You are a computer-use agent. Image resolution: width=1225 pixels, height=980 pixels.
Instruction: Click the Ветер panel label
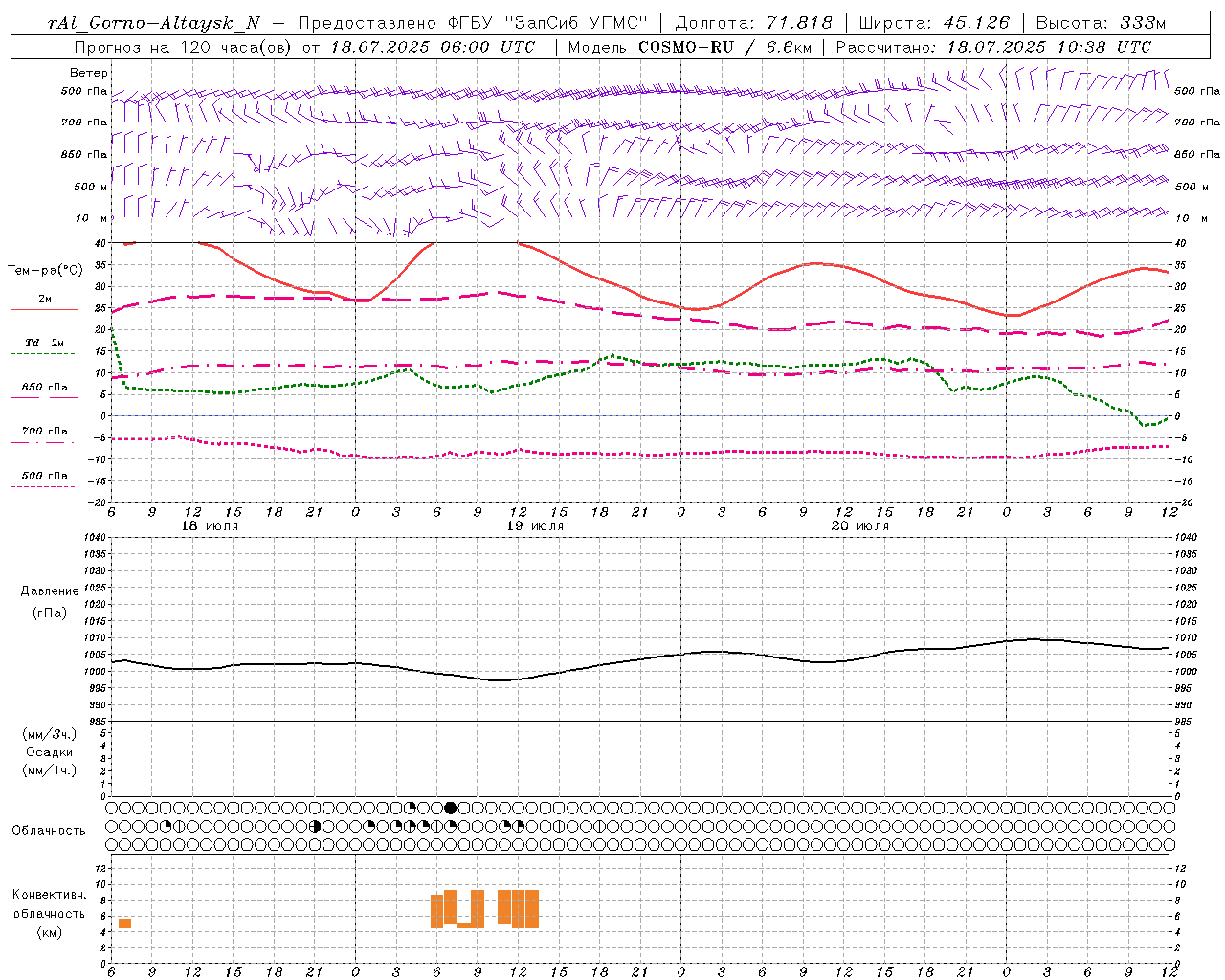click(88, 73)
